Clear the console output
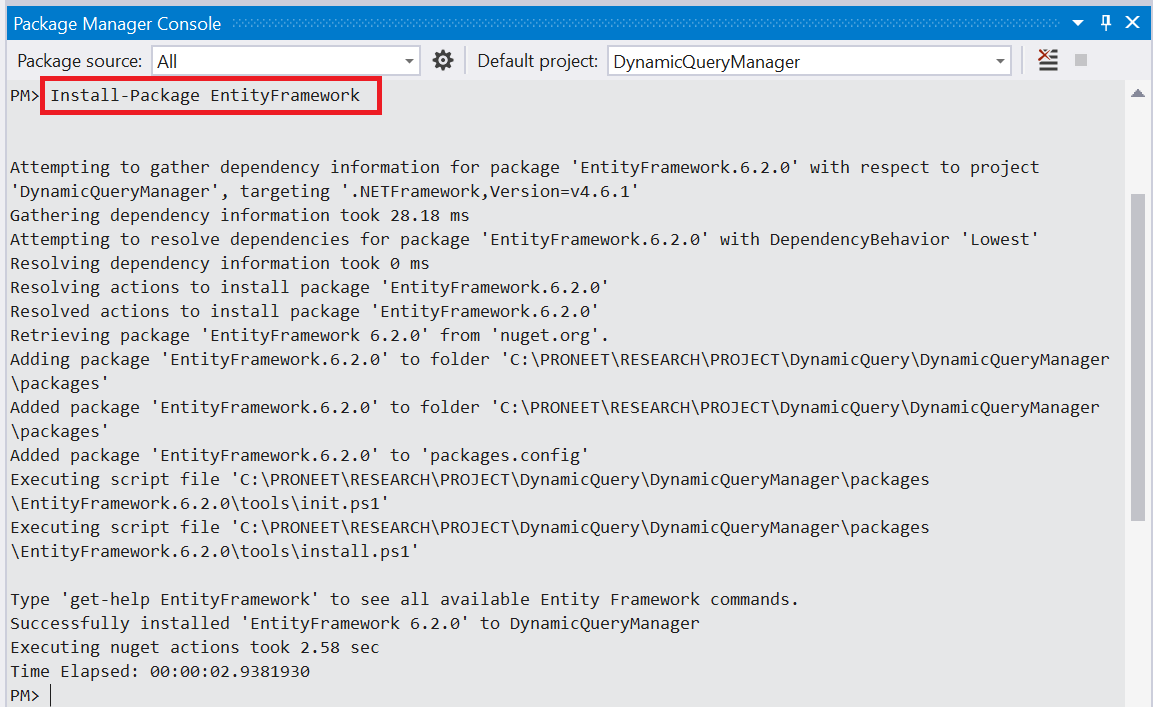Screen dimensions: 1153x707 1048,60
